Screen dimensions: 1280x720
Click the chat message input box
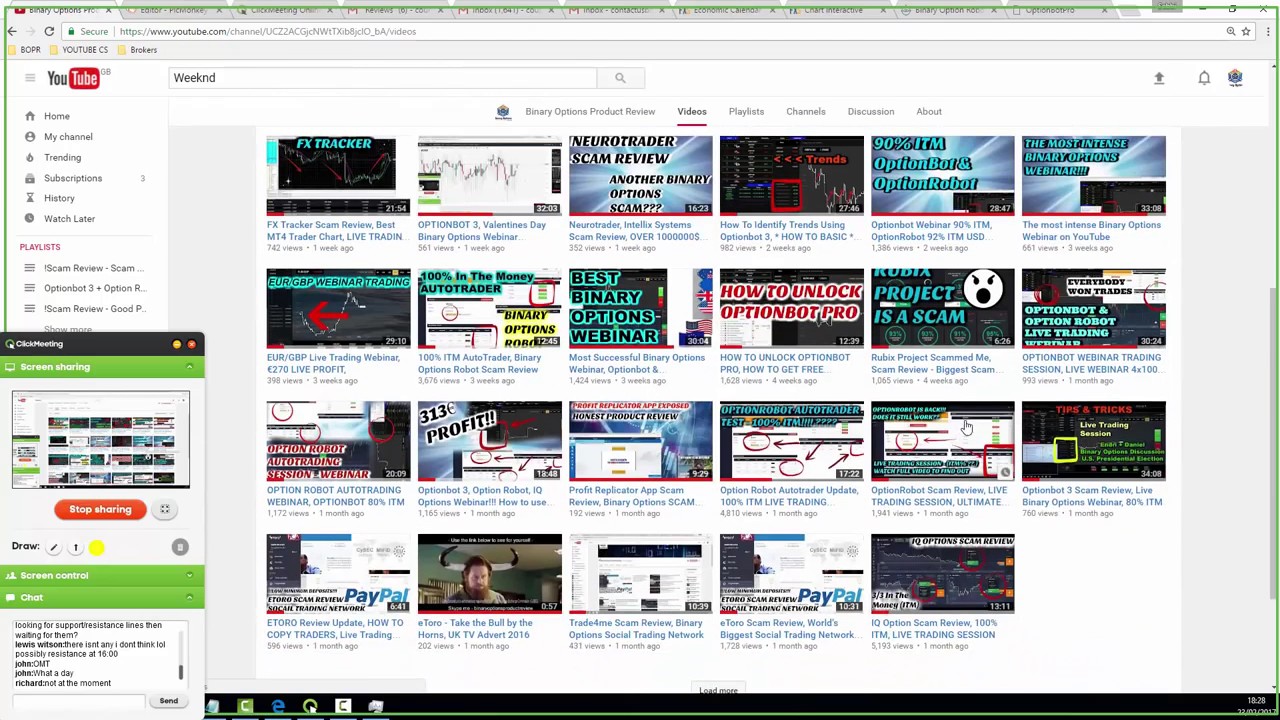[80, 701]
